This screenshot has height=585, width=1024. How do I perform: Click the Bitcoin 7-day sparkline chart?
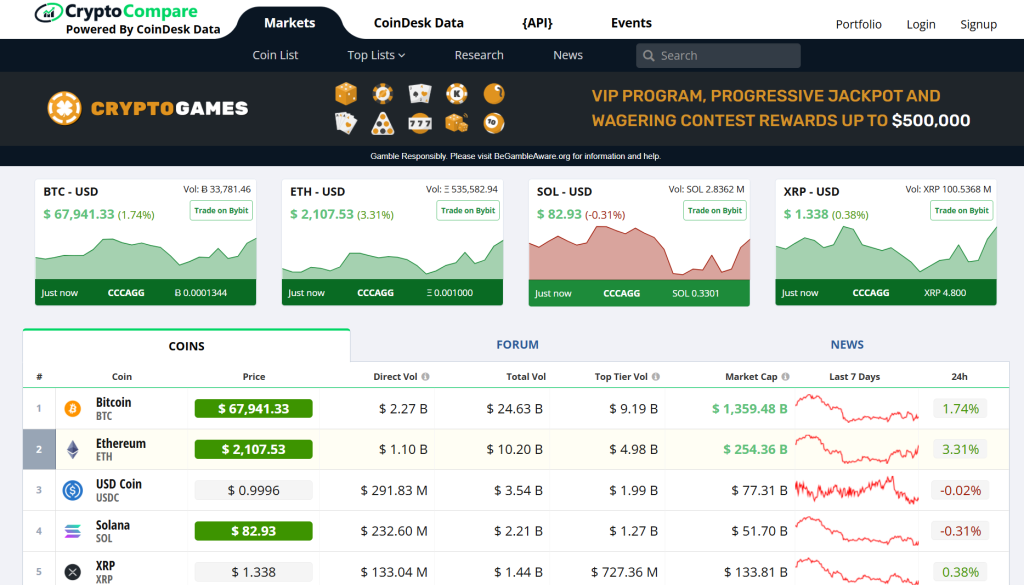857,408
